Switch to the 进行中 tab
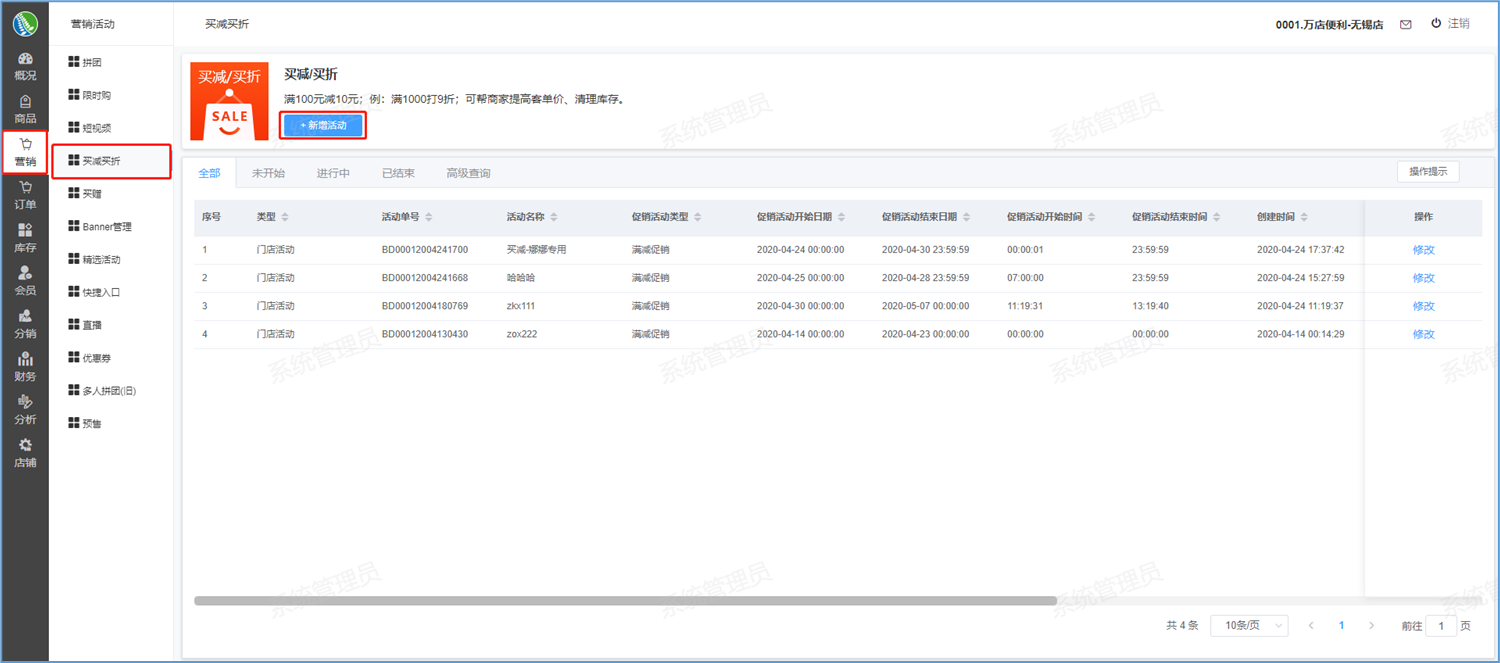The image size is (1500, 663). [333, 173]
